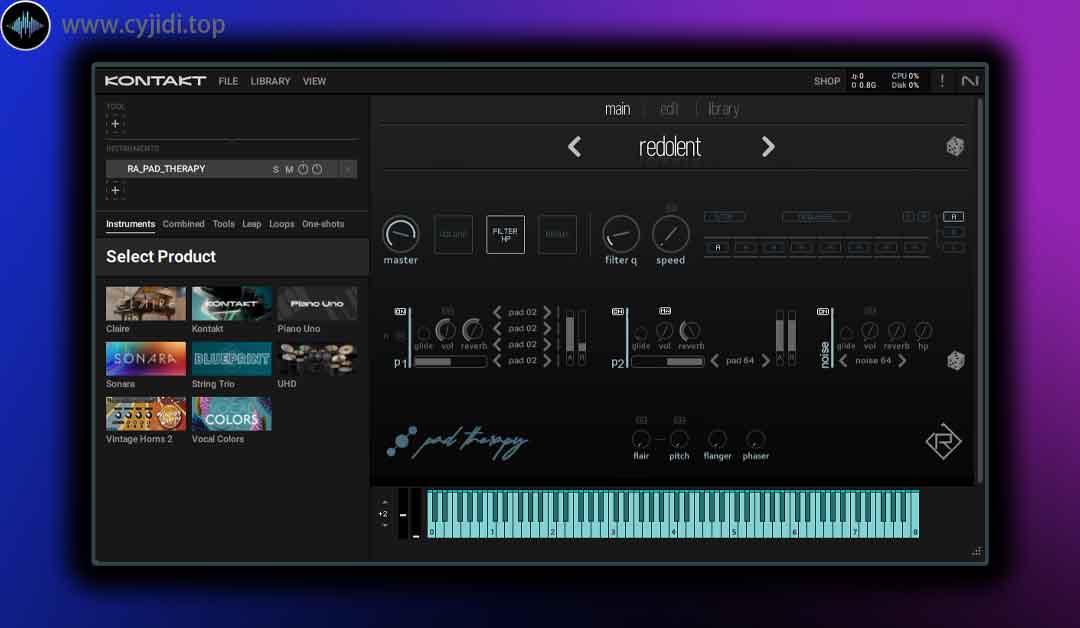Screen dimensions: 1080x628
Task: Open the Vocal Colors product thumbnail
Action: point(231,414)
